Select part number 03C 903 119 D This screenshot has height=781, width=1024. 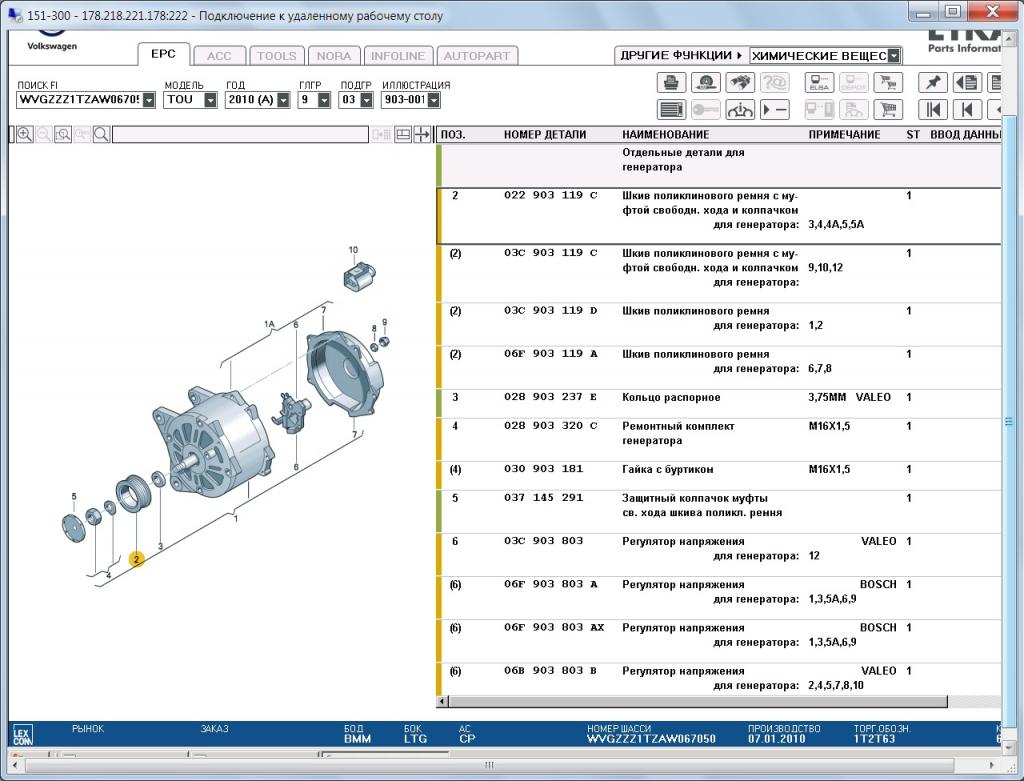pos(551,311)
